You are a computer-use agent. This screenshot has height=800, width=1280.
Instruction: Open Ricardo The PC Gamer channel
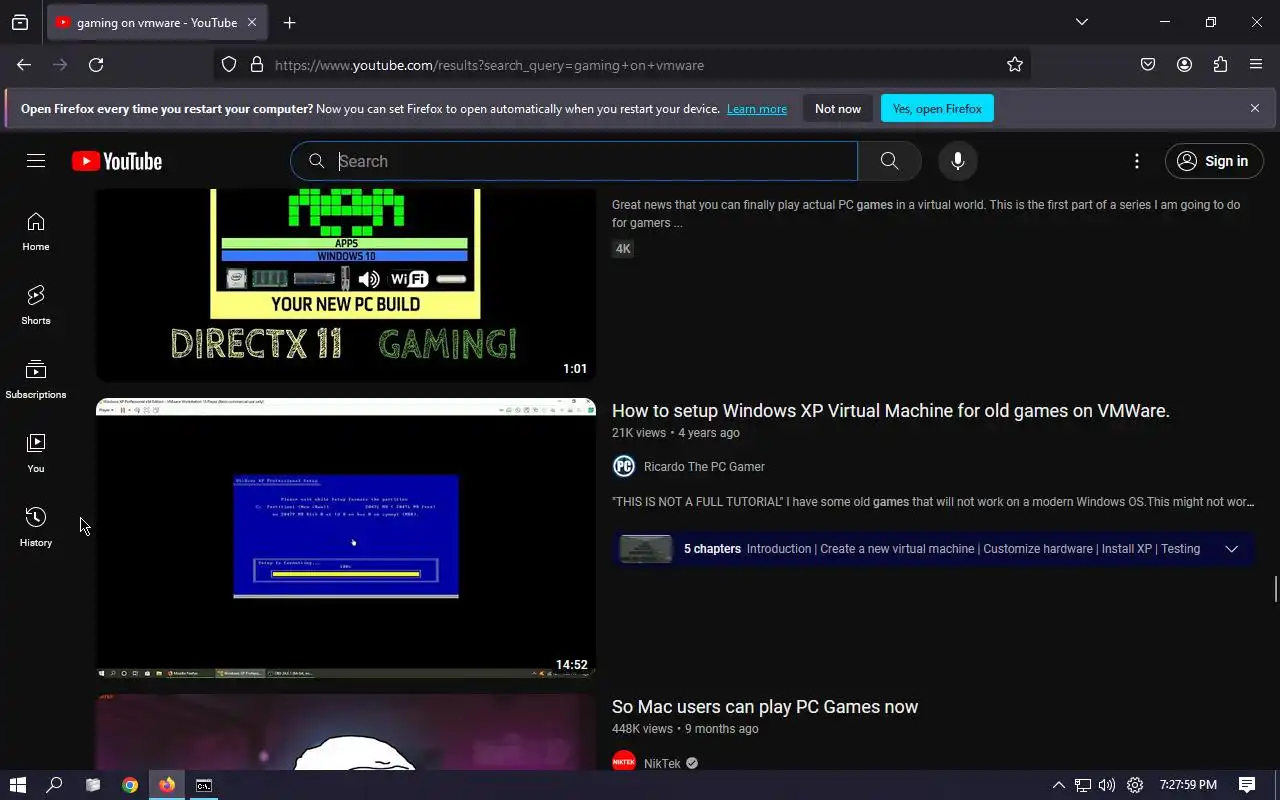click(x=704, y=467)
